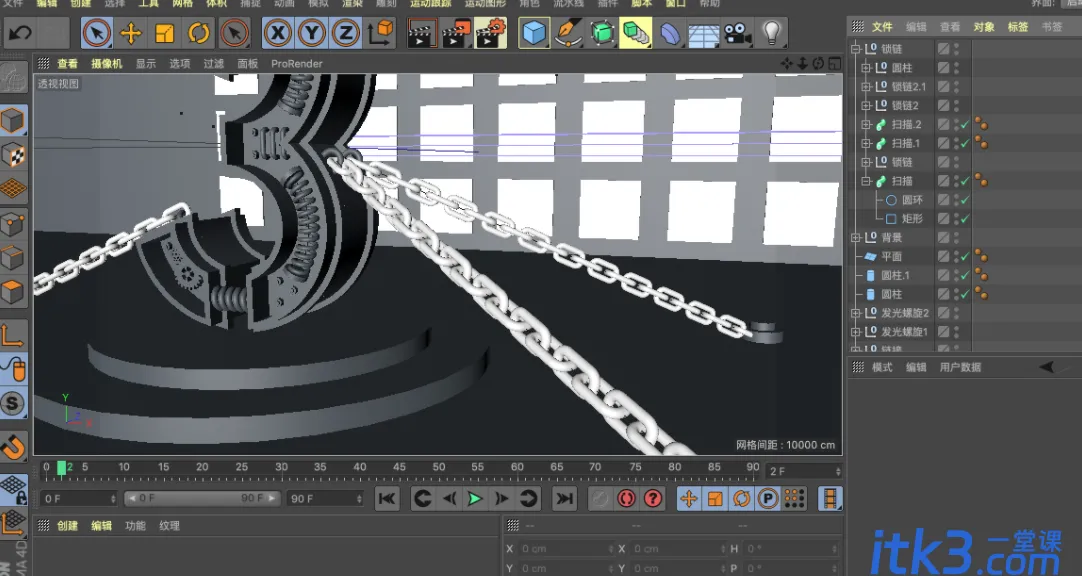Click the viewport pan navigation icon
Image resolution: width=1082 pixels, height=576 pixels.
pyautogui.click(x=787, y=63)
